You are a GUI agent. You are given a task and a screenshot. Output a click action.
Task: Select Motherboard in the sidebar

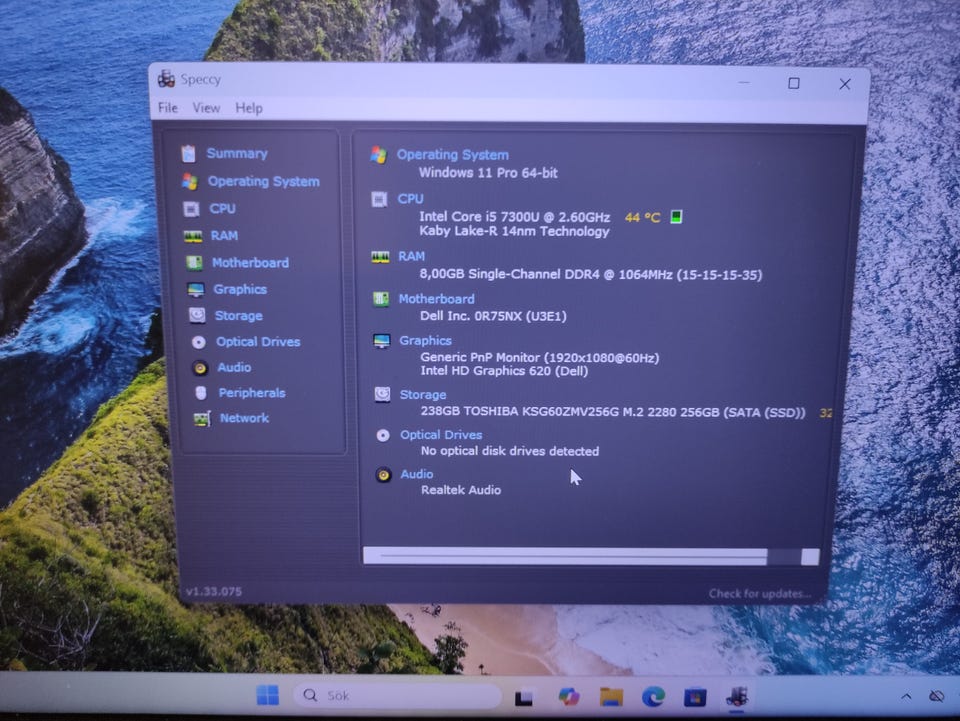[x=250, y=263]
